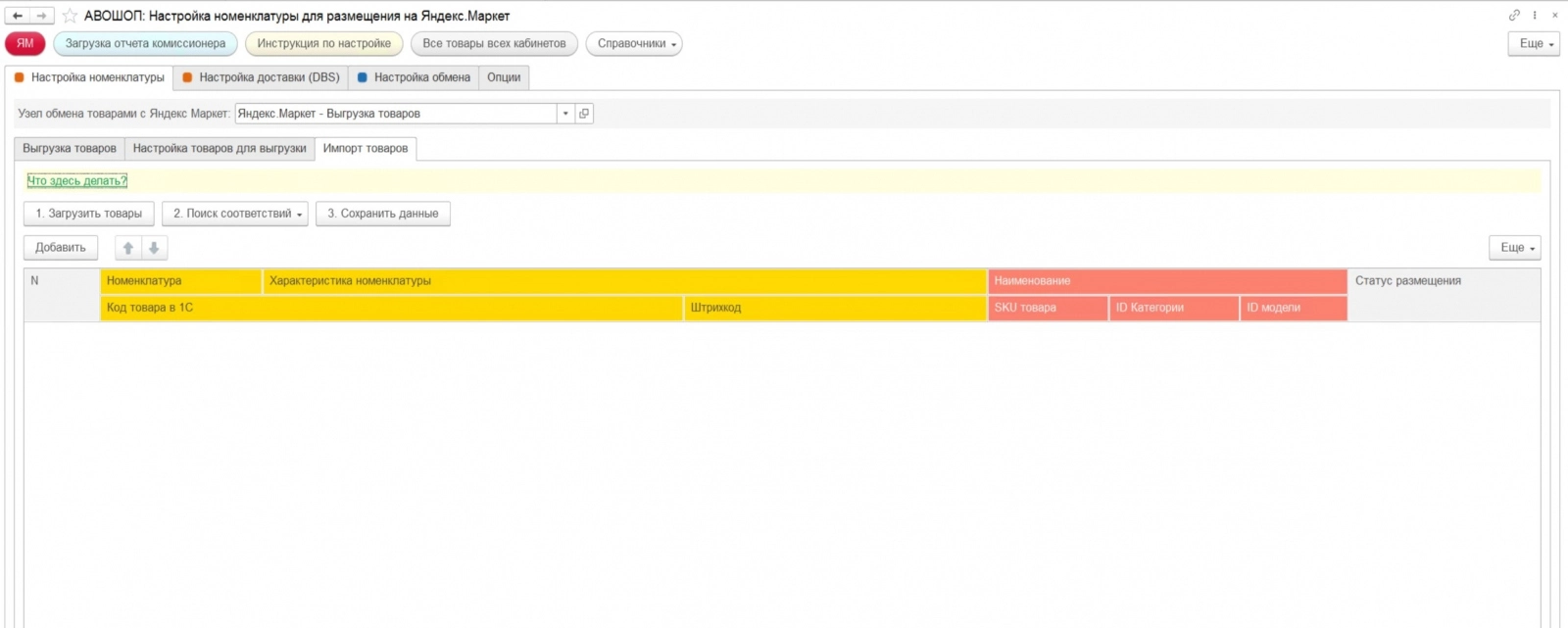Click the N column header
This screenshot has height=628, width=1568.
click(62, 295)
